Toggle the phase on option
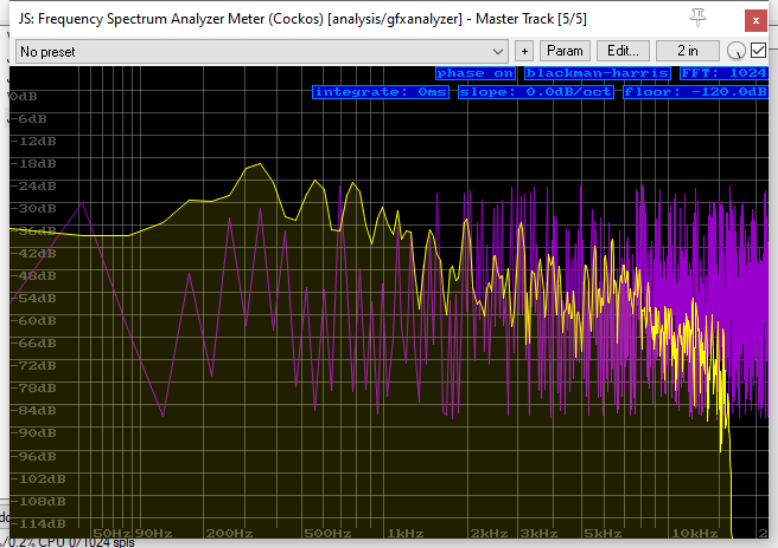Screen dimensions: 778x548 (475, 73)
